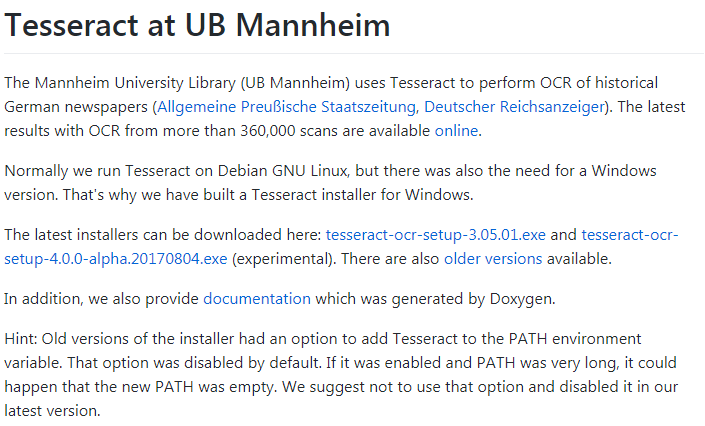Screen dimensions: 705x426
Task: Click the "Tesseract at UB Mannheim" heading
Action: [x=197, y=25]
